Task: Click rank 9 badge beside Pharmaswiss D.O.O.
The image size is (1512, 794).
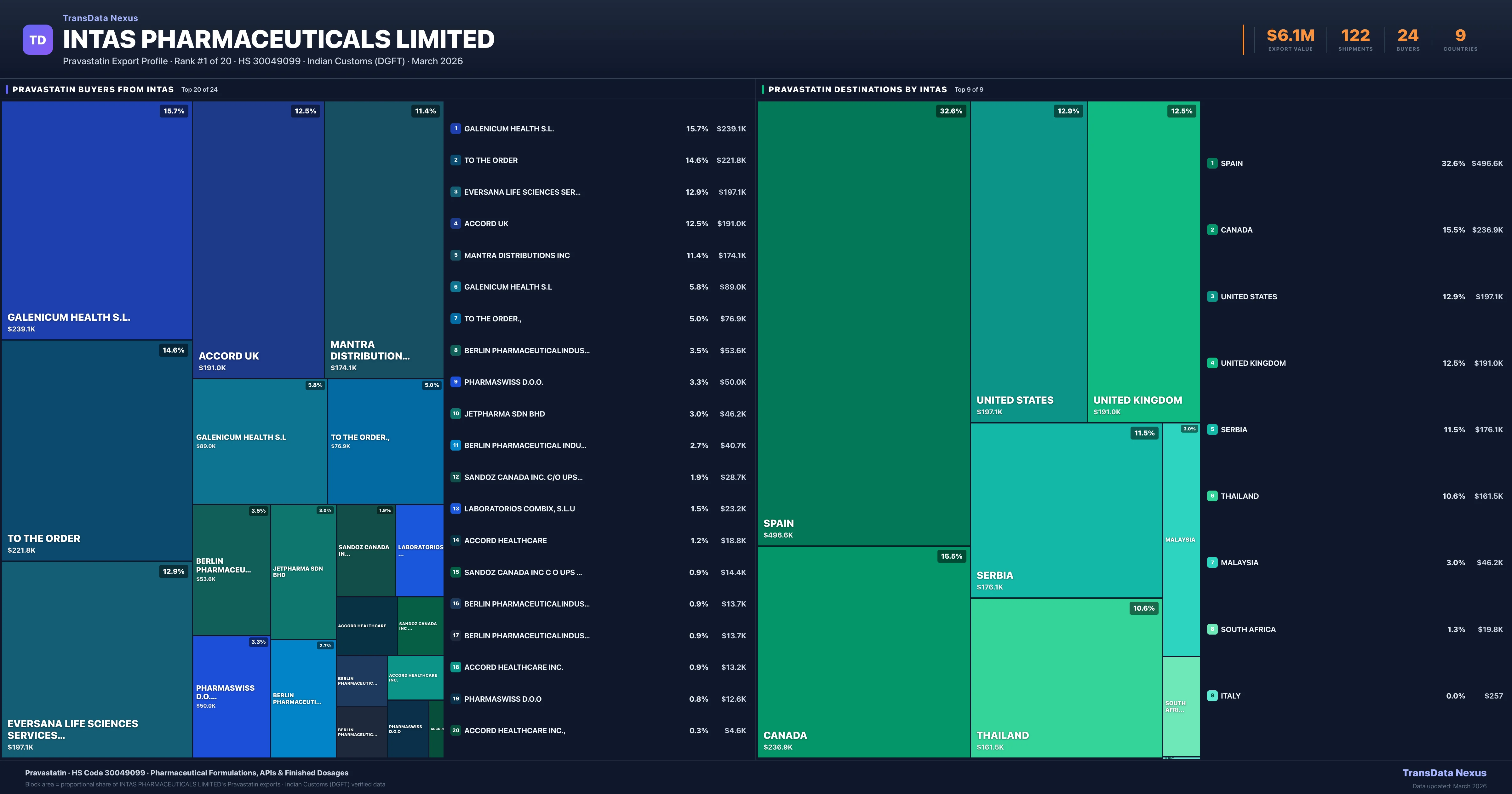Action: (x=455, y=382)
